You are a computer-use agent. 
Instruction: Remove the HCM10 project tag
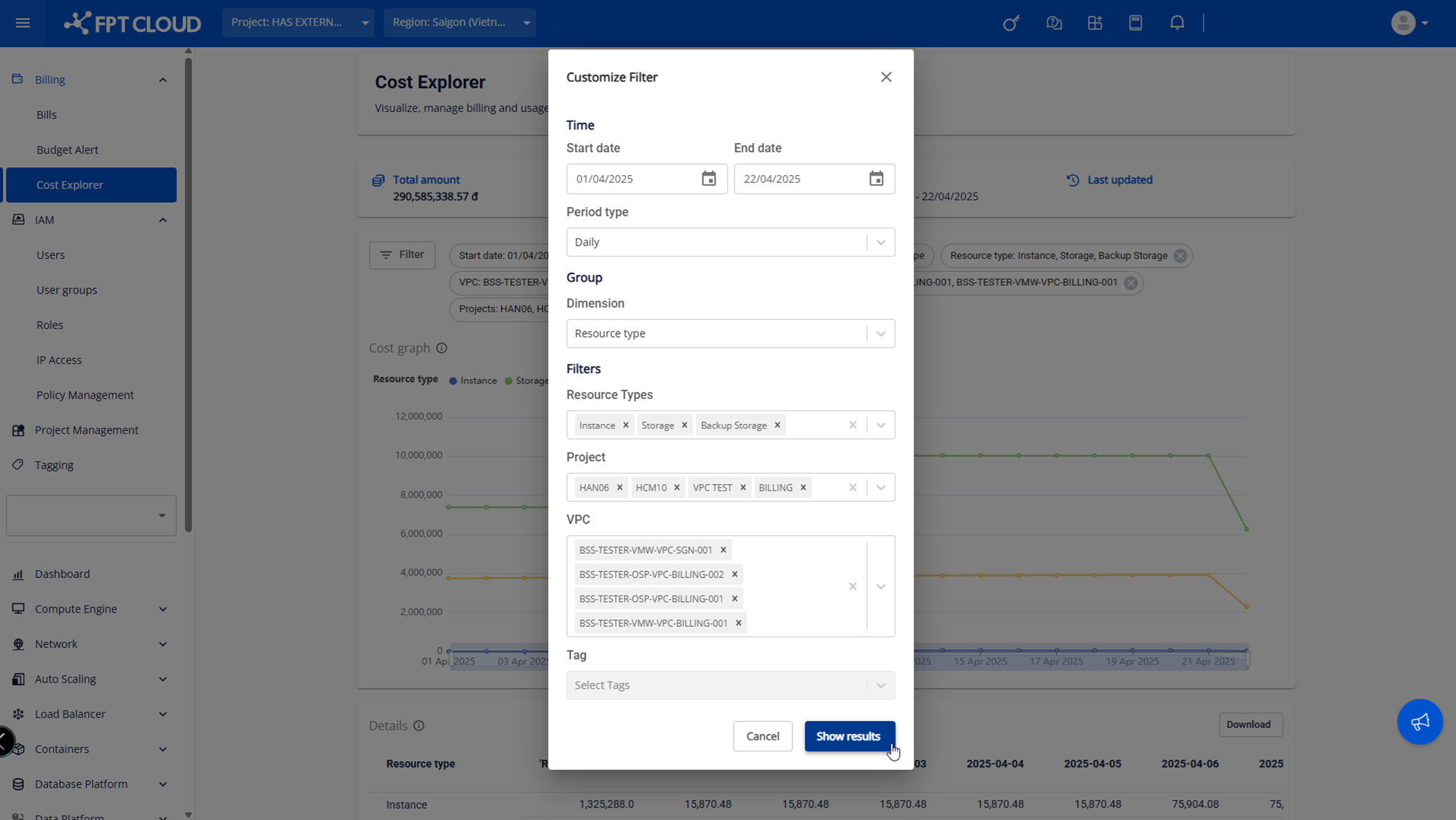click(x=677, y=488)
